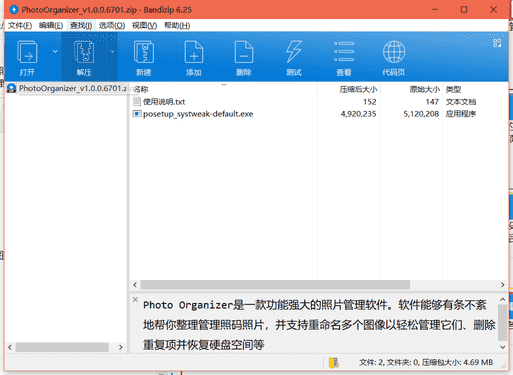
Task: Click status bar text 文件: 2, 文件夹: 0
Action: coord(388,362)
